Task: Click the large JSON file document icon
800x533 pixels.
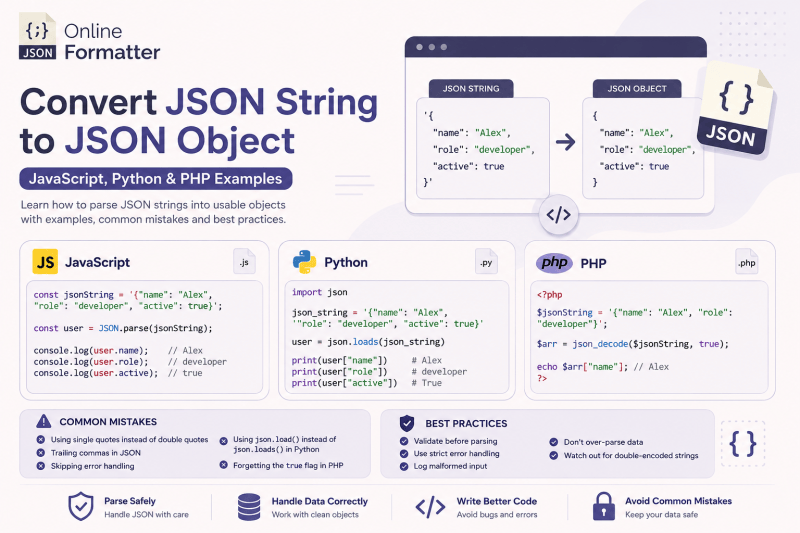Action: point(735,110)
